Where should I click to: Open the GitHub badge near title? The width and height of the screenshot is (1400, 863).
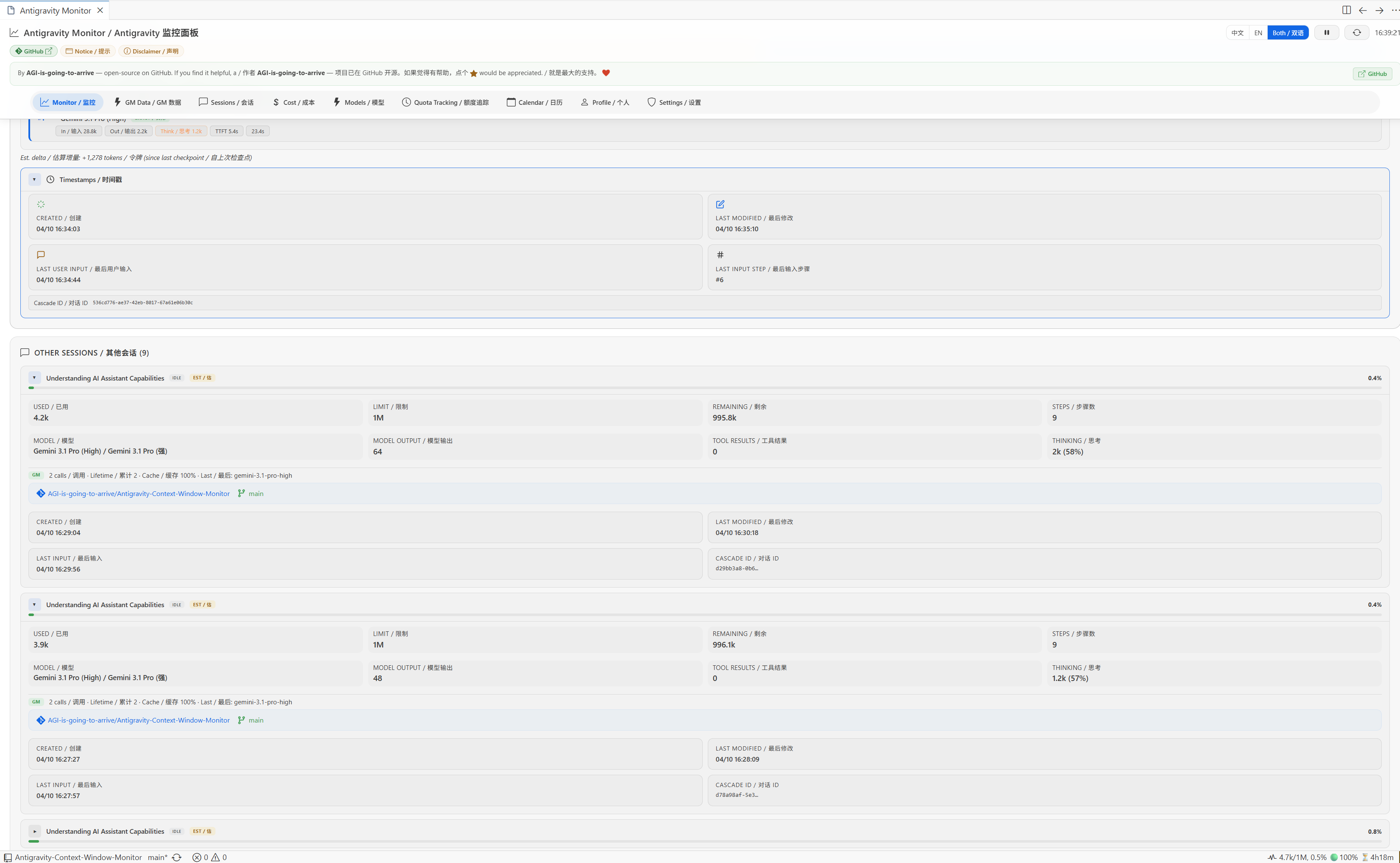34,51
